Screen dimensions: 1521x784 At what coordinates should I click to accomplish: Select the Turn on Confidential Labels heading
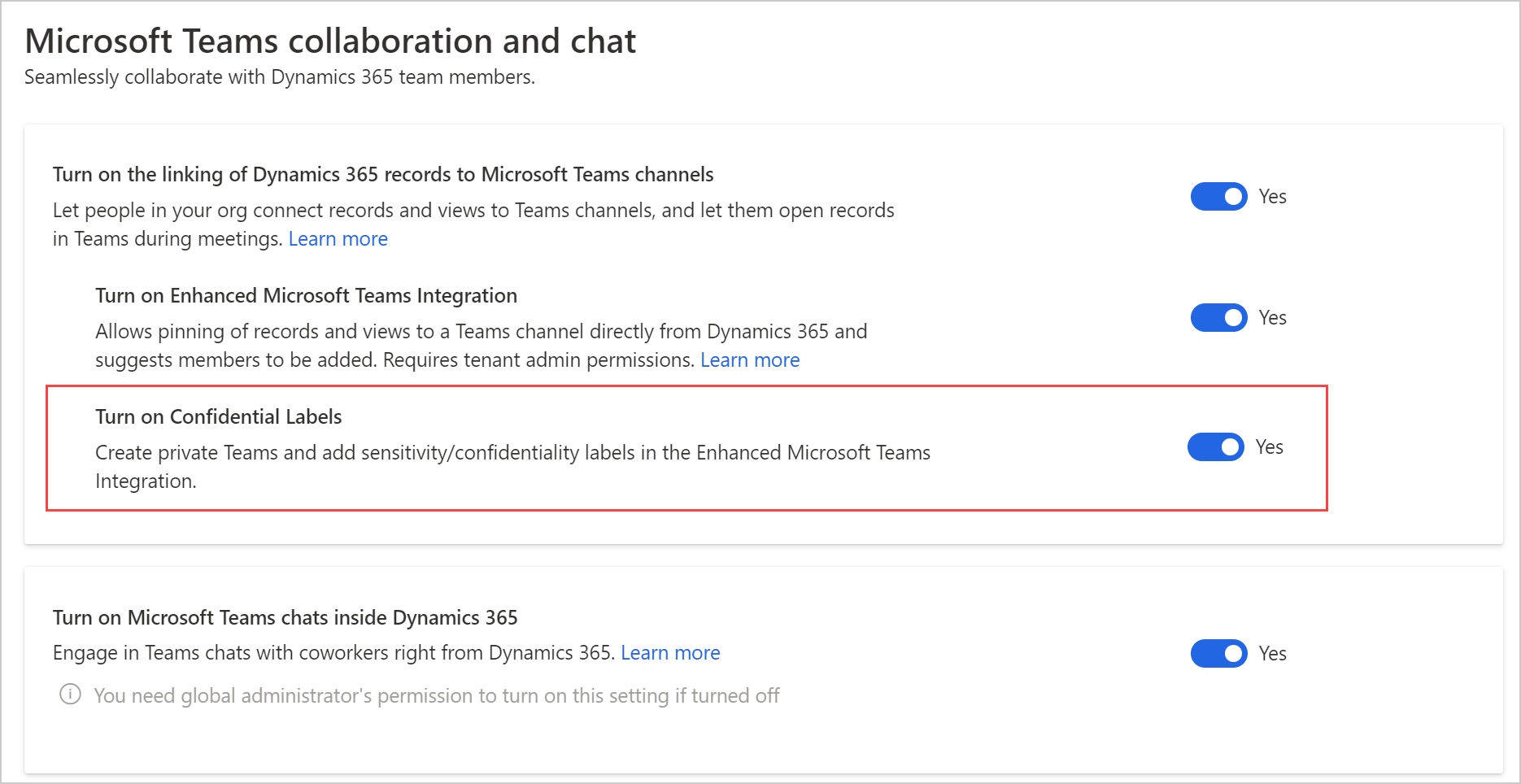click(218, 416)
